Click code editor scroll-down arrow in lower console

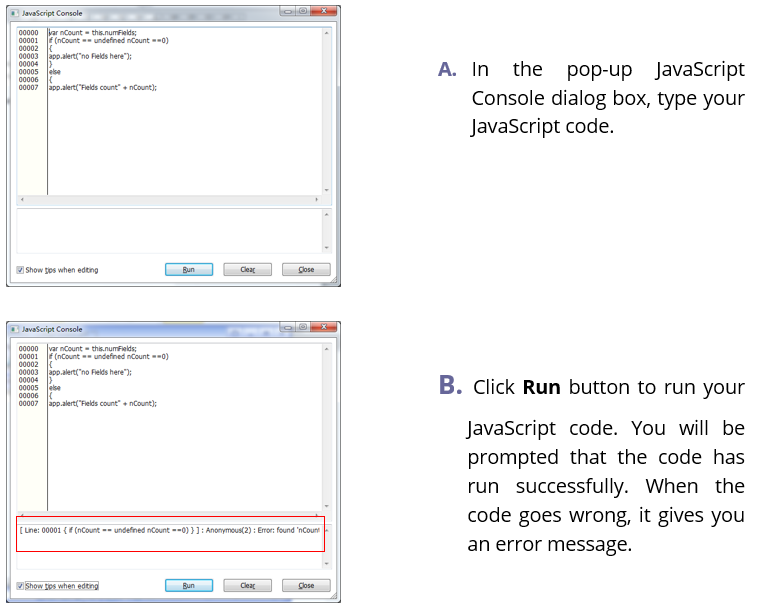[x=327, y=506]
